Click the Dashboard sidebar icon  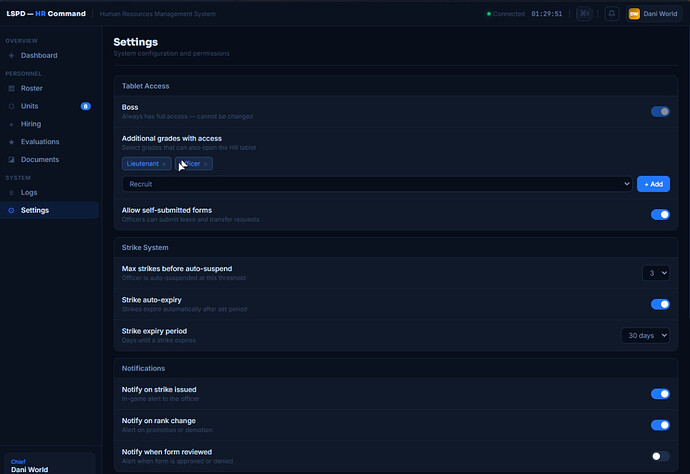(x=11, y=55)
